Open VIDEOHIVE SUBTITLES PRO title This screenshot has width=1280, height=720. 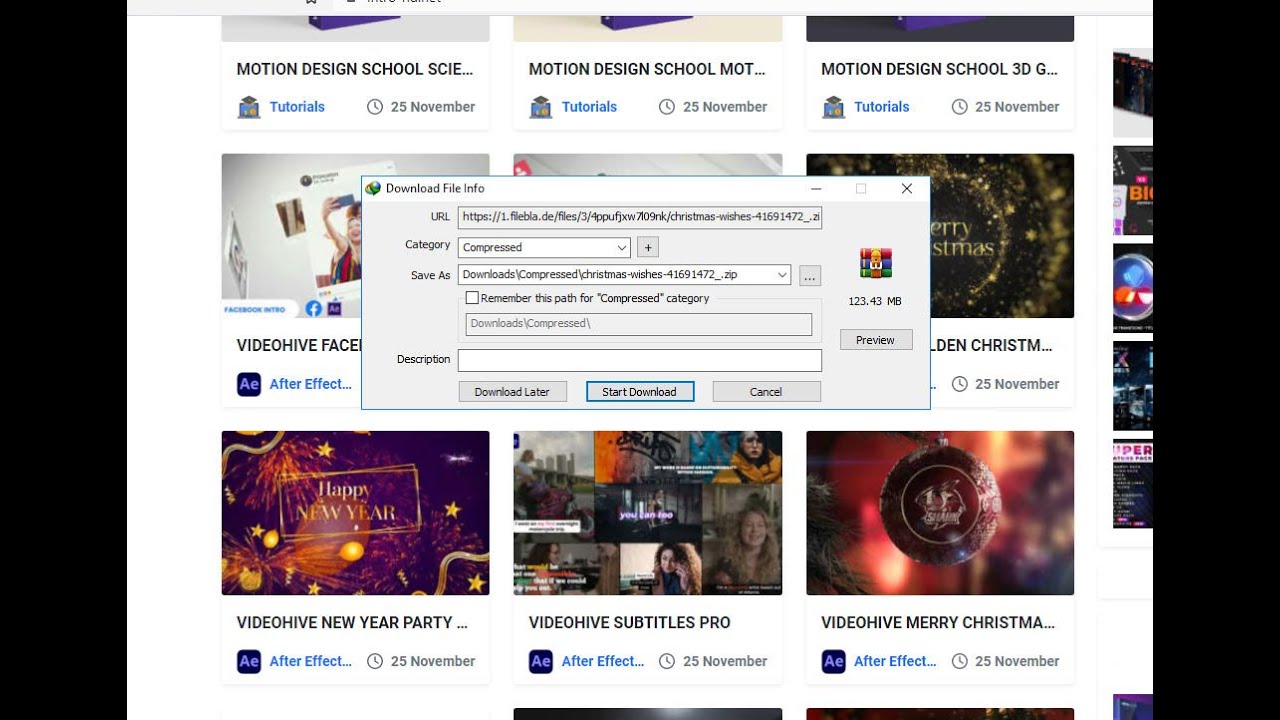click(x=629, y=623)
